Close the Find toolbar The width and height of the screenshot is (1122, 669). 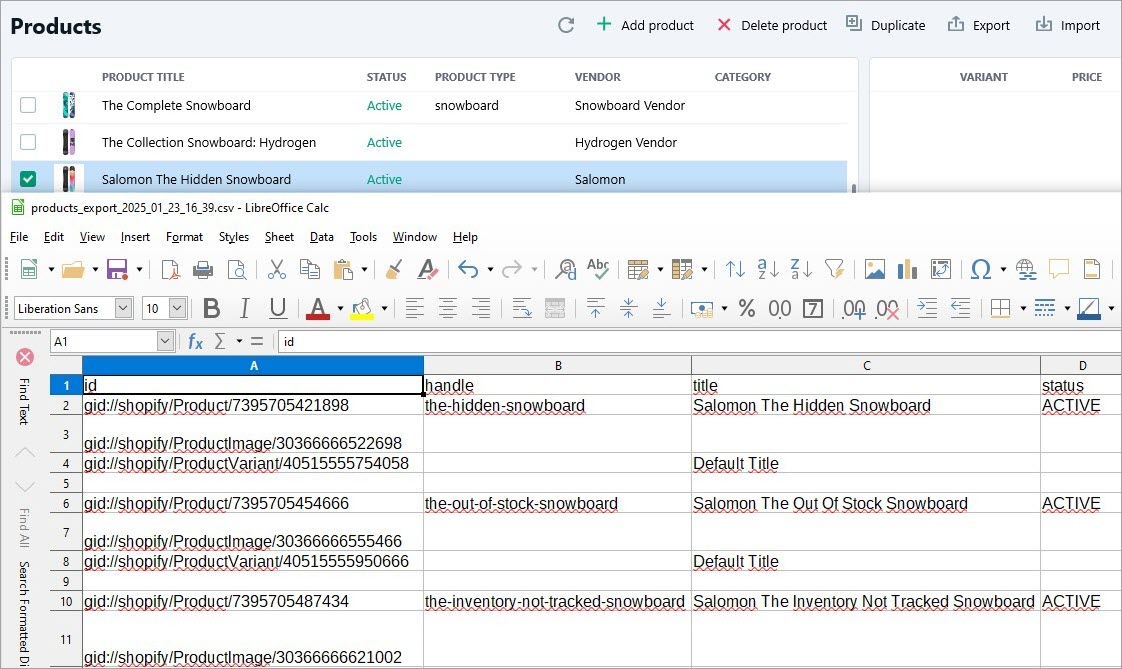click(x=25, y=356)
